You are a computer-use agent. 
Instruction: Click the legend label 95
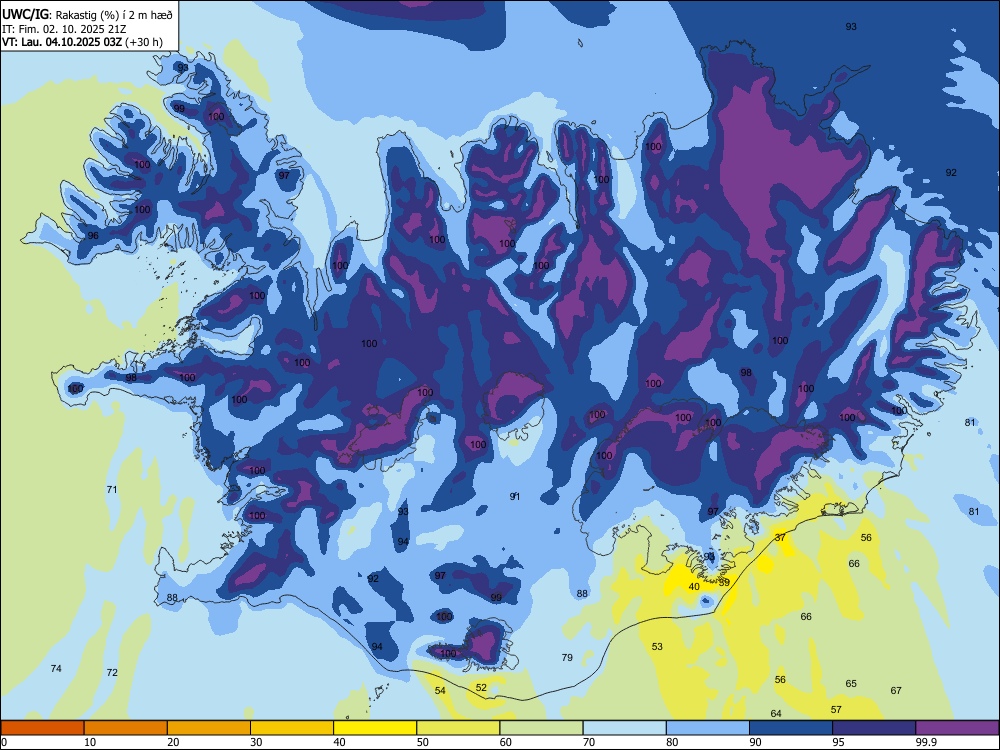838,742
